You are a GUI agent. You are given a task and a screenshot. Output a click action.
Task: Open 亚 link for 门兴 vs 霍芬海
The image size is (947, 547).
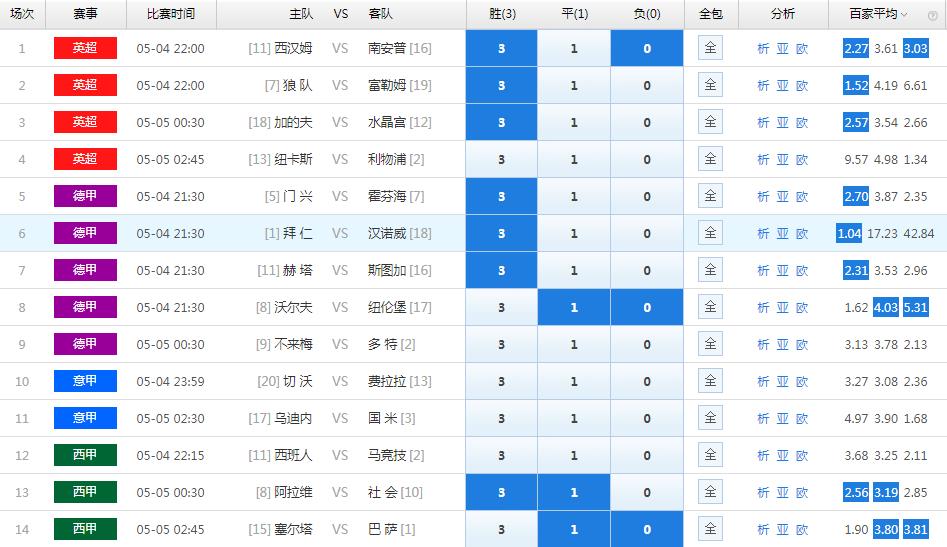[x=783, y=196]
